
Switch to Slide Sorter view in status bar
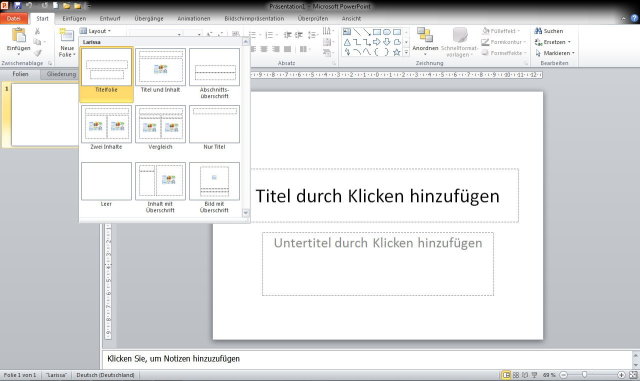point(516,375)
